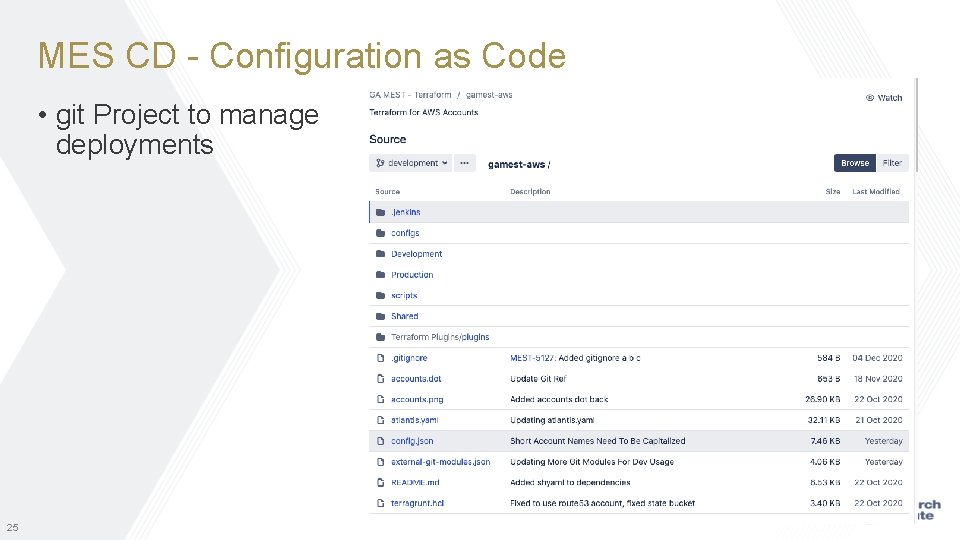Open the Development folder

[416, 254]
